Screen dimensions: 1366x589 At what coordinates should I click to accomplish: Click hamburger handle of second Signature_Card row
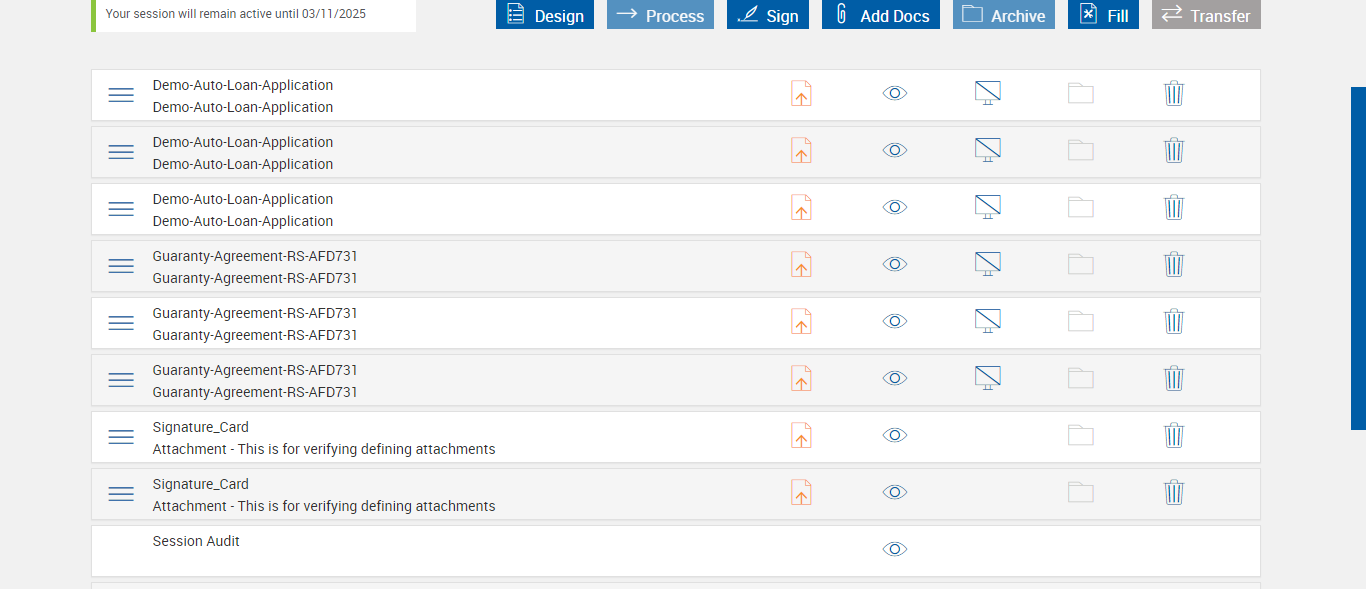click(121, 494)
